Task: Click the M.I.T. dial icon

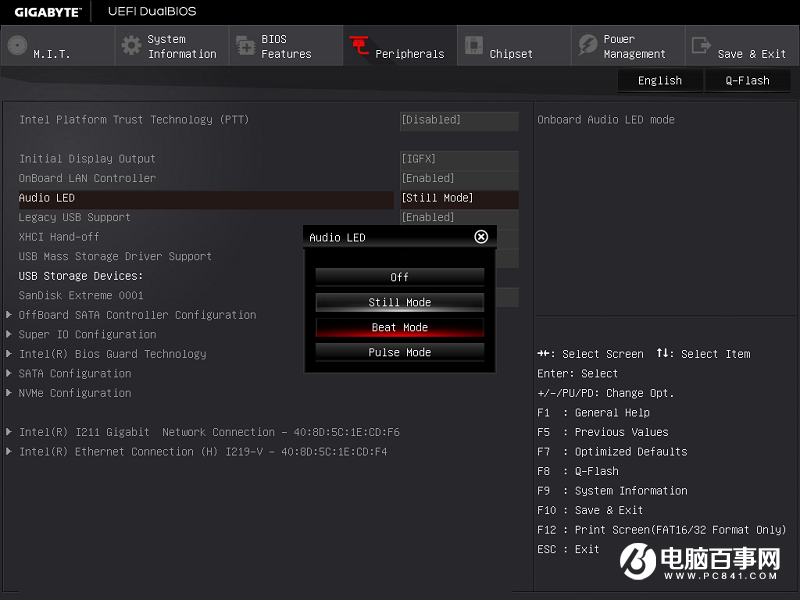Action: pos(17,46)
